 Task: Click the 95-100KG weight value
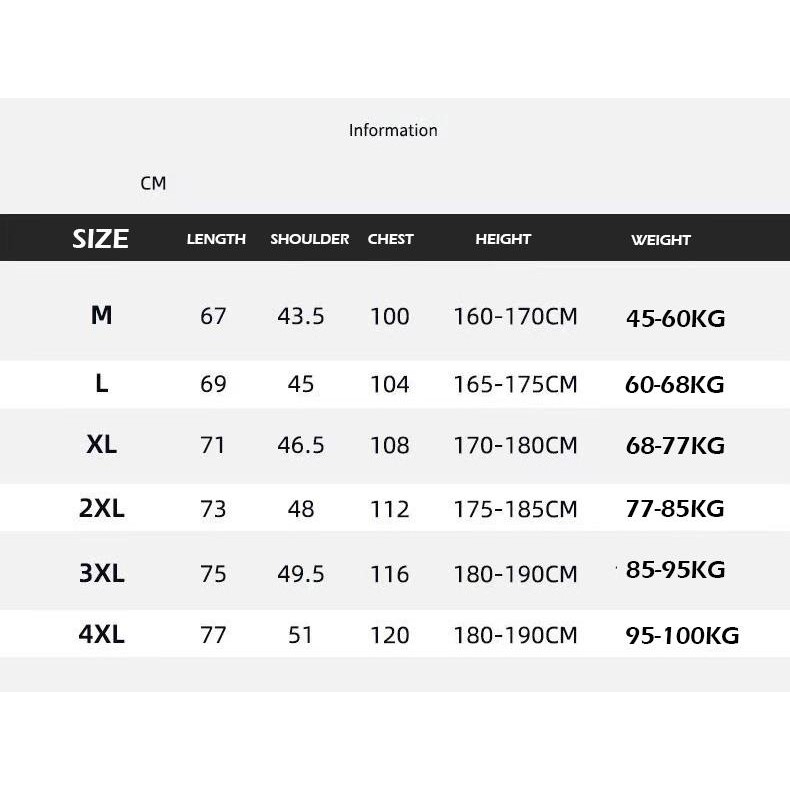click(x=682, y=635)
